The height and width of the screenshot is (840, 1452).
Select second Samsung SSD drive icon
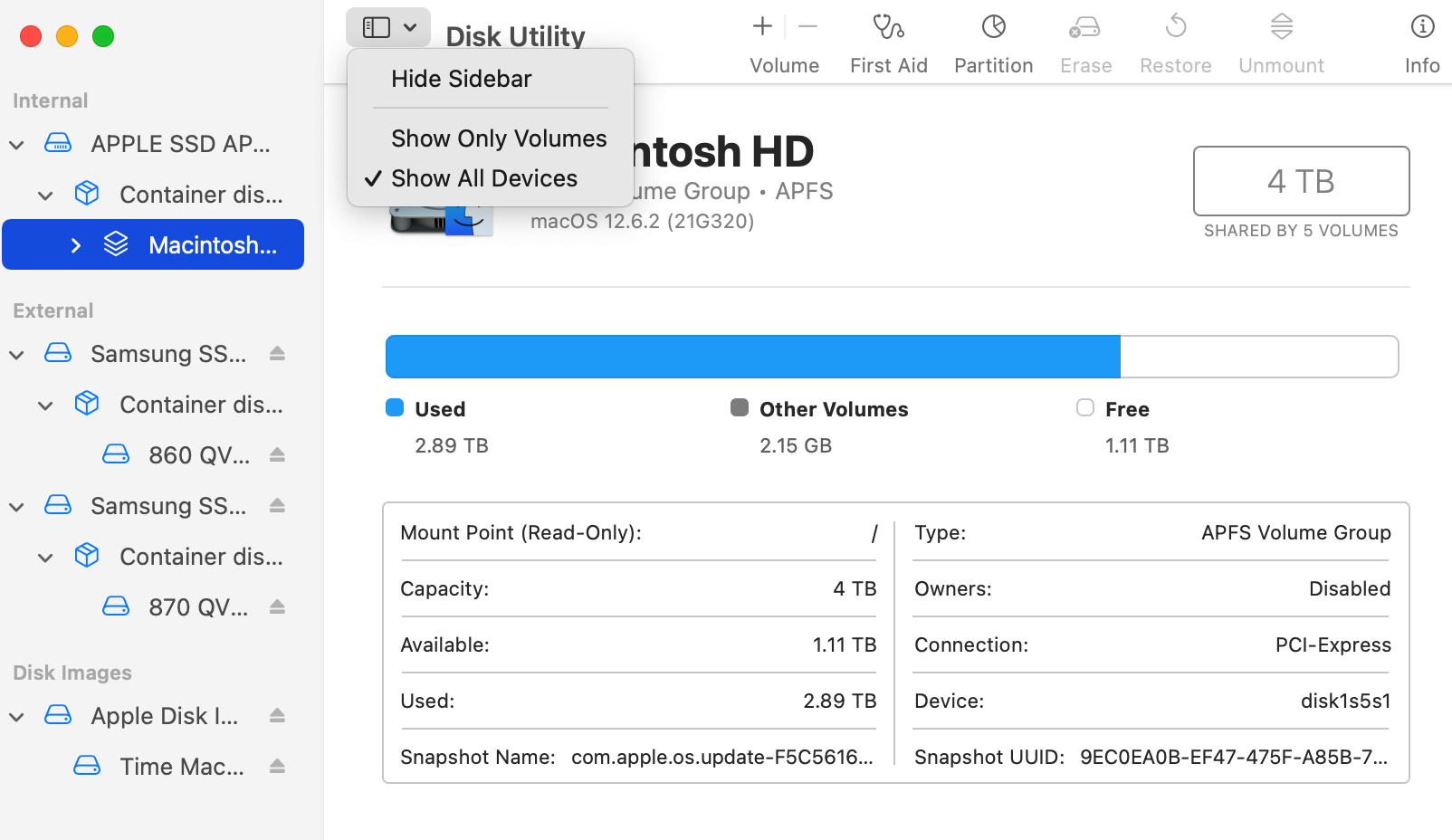pyautogui.click(x=58, y=505)
